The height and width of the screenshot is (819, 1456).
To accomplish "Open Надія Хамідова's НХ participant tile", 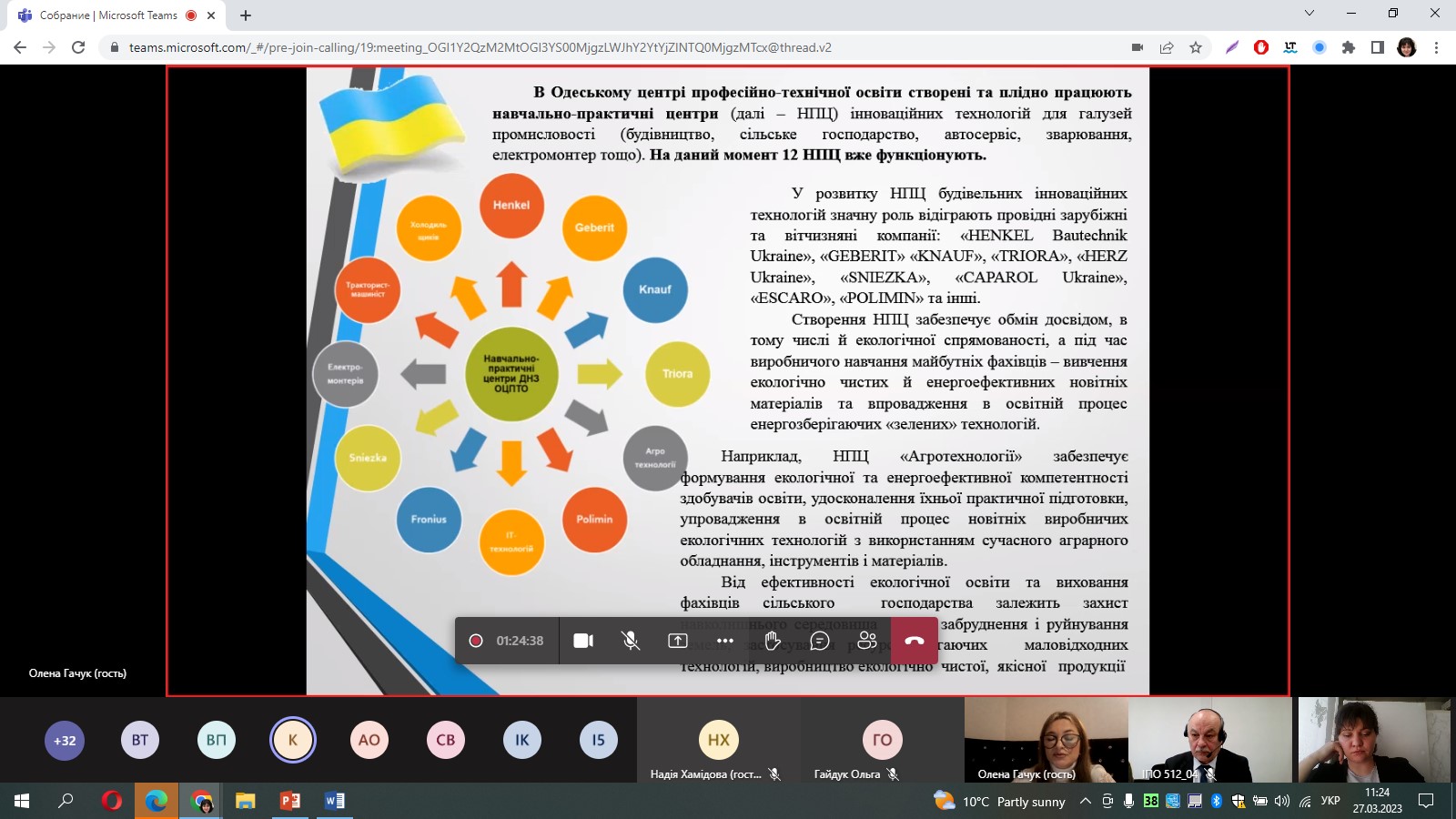I will tap(719, 740).
